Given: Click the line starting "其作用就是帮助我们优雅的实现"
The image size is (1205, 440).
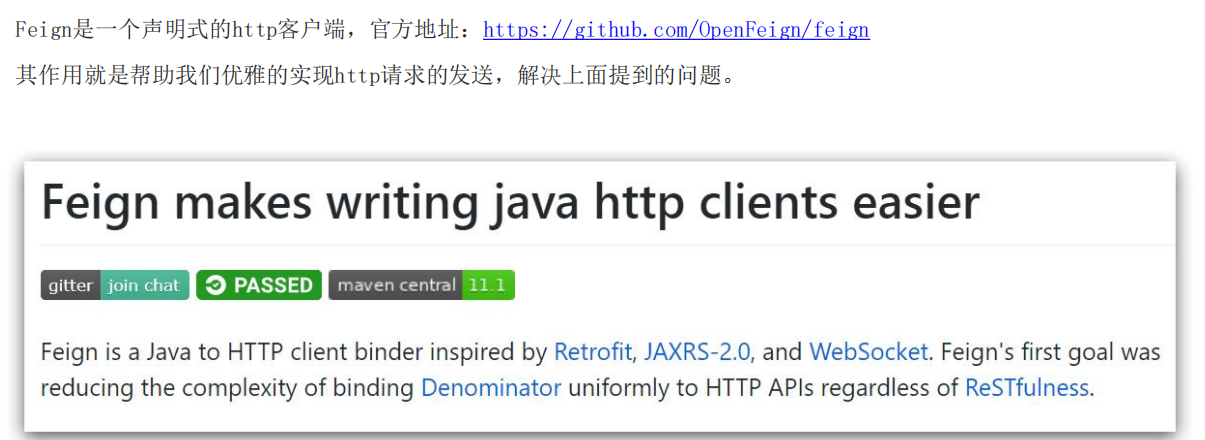Looking at the screenshot, I should click(x=375, y=75).
